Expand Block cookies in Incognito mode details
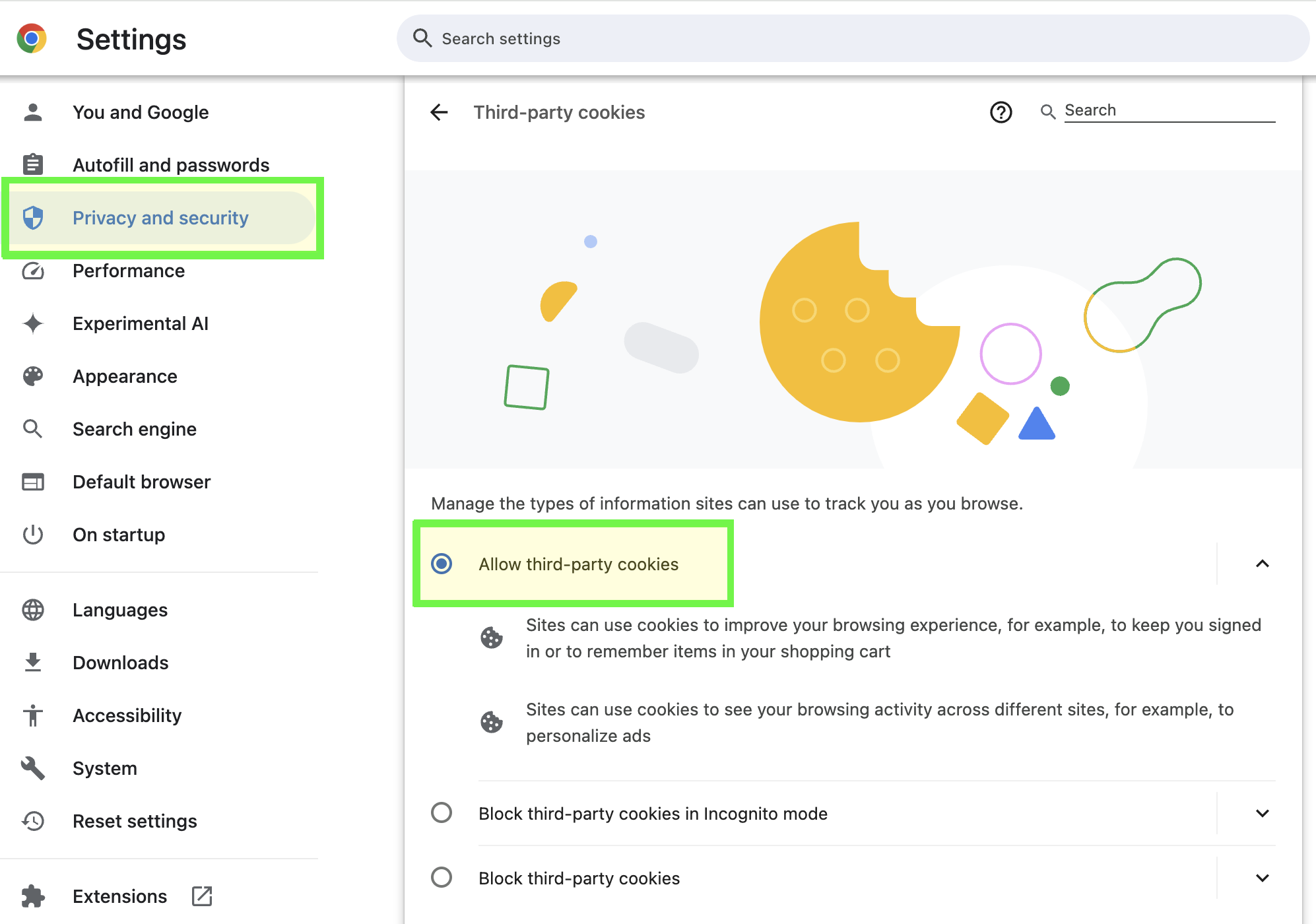 coord(1262,813)
